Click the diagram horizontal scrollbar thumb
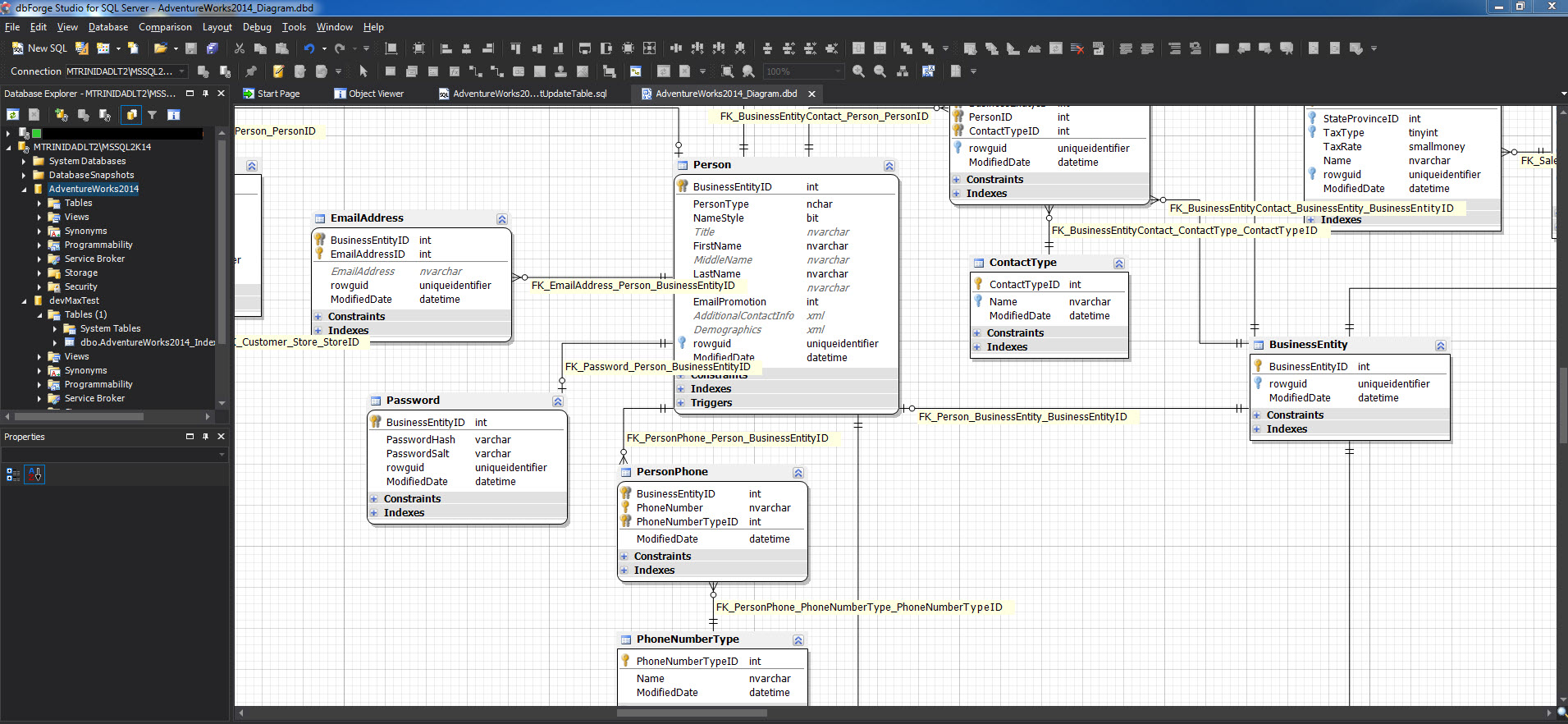The height and width of the screenshot is (724, 1568). point(692,713)
